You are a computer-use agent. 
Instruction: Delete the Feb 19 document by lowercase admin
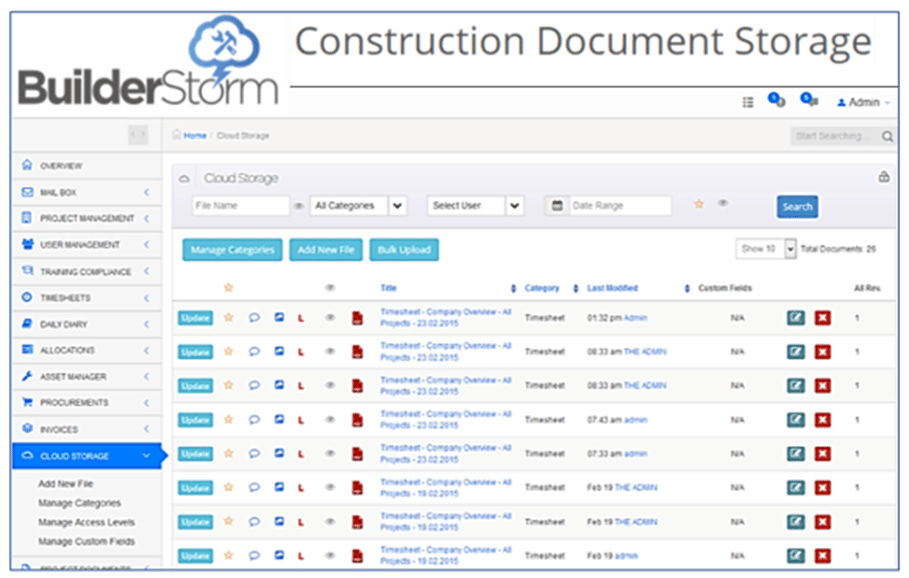[x=823, y=555]
